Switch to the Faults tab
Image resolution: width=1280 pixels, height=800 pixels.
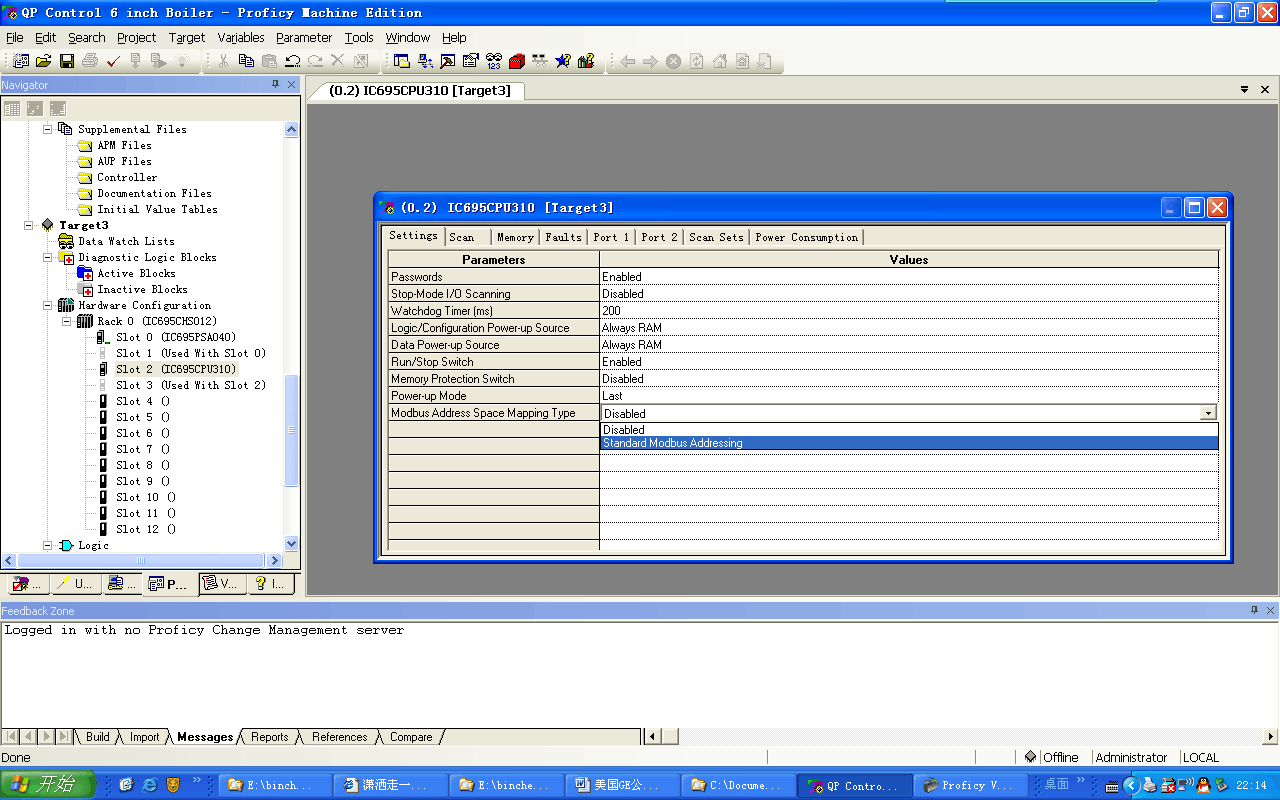pyautogui.click(x=563, y=237)
